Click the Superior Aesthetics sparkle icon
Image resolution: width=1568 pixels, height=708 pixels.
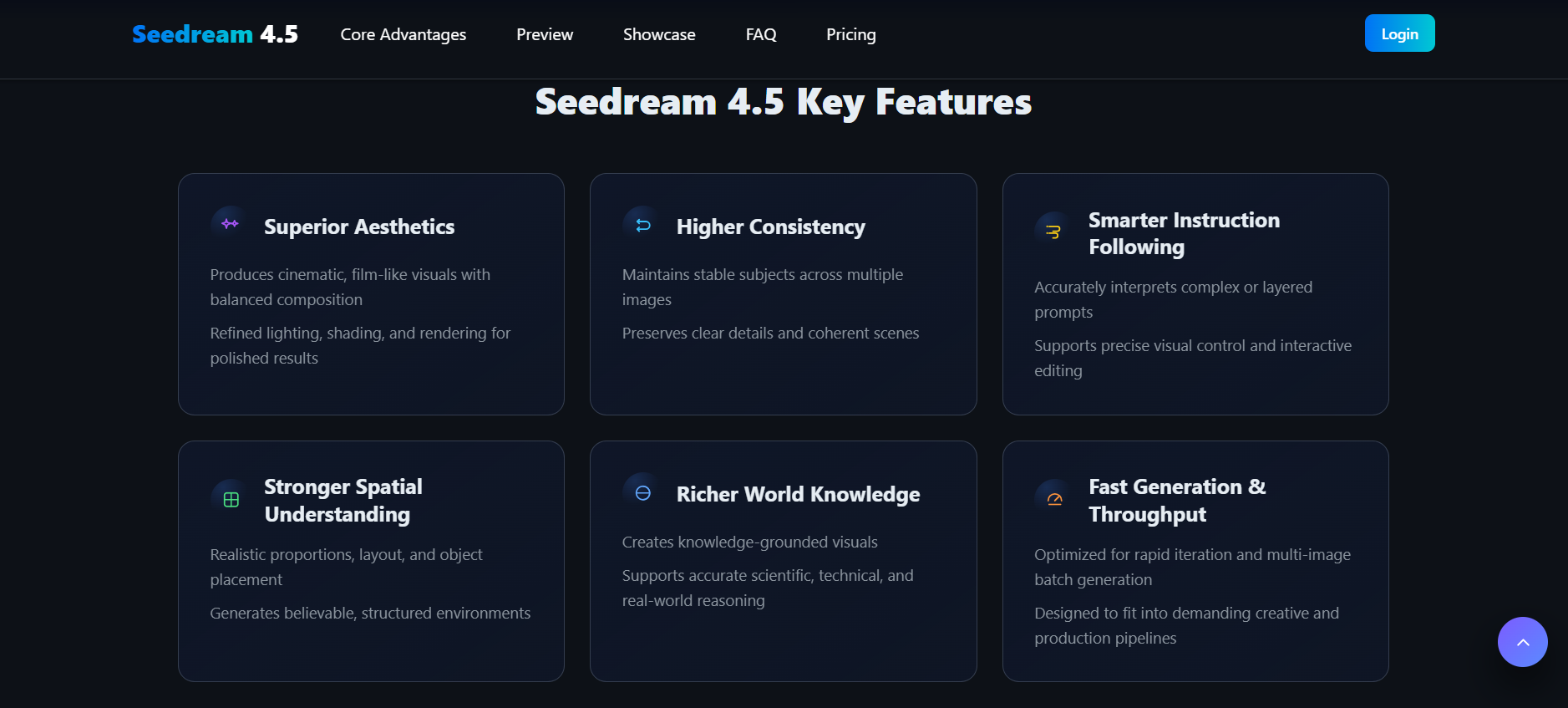[x=229, y=223]
